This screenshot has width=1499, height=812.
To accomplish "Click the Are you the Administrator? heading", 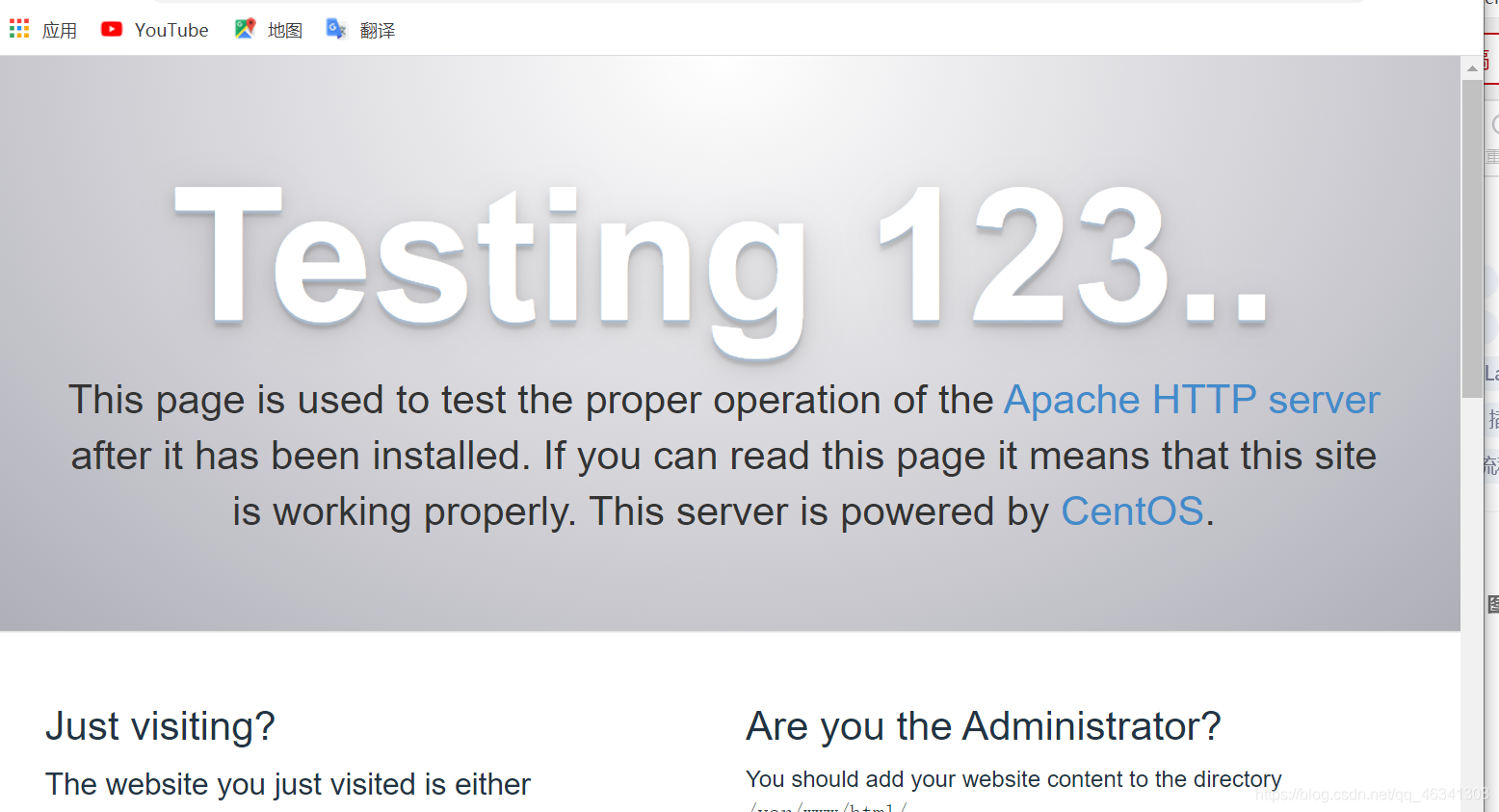I will tap(983, 726).
